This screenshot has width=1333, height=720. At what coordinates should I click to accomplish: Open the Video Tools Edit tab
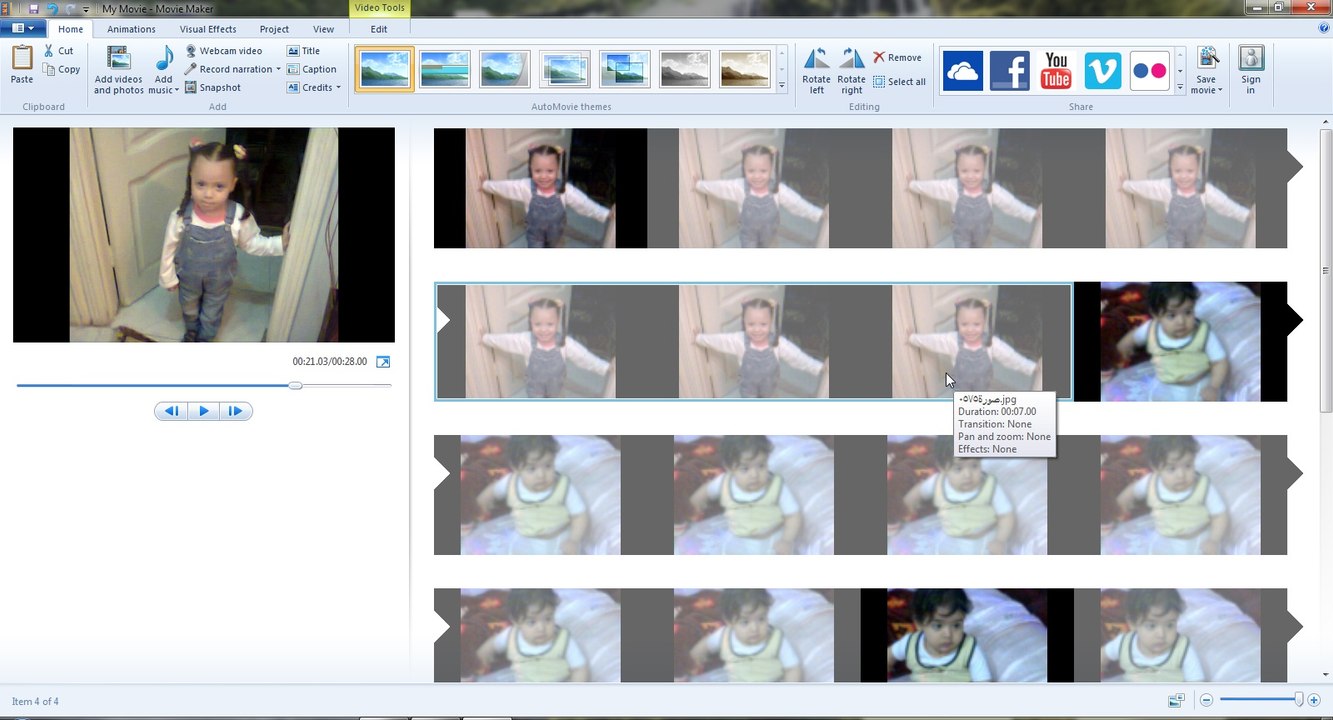point(379,29)
